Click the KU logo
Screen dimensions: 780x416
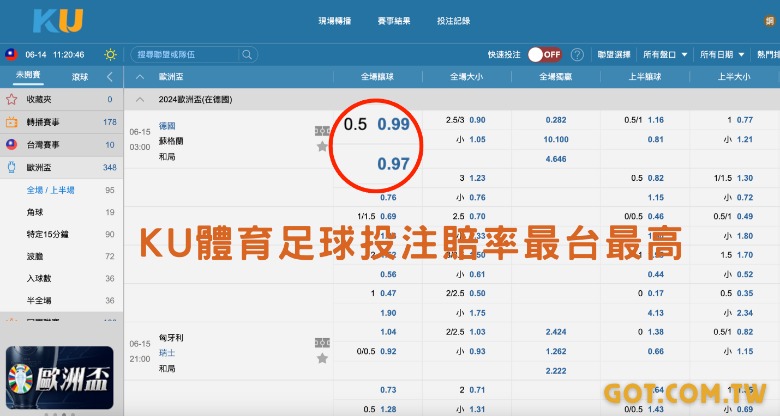point(58,21)
